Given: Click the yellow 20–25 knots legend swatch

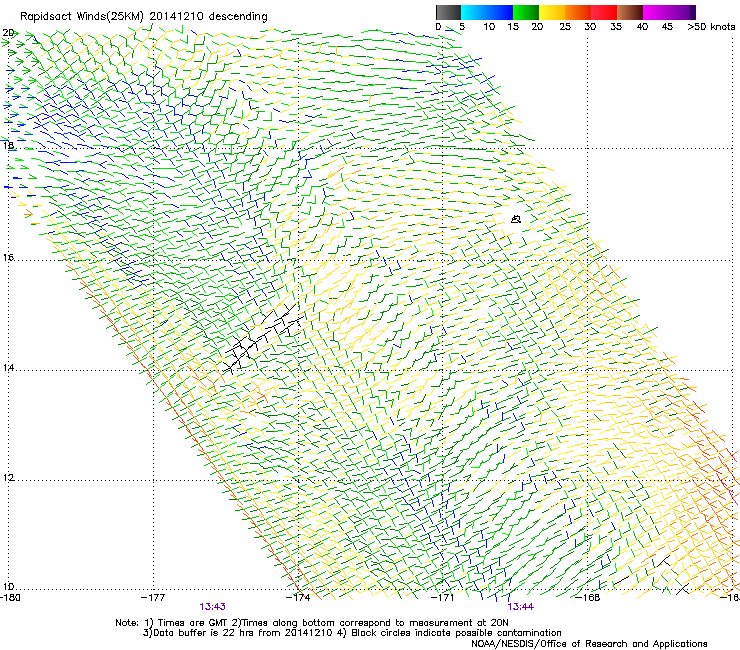Looking at the screenshot, I should 552,12.
